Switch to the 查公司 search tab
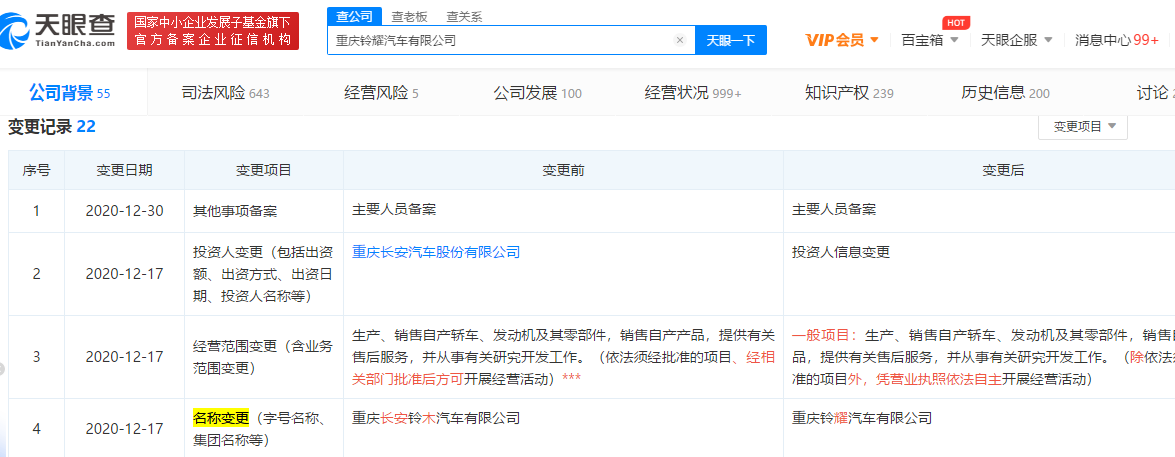 pyautogui.click(x=354, y=16)
